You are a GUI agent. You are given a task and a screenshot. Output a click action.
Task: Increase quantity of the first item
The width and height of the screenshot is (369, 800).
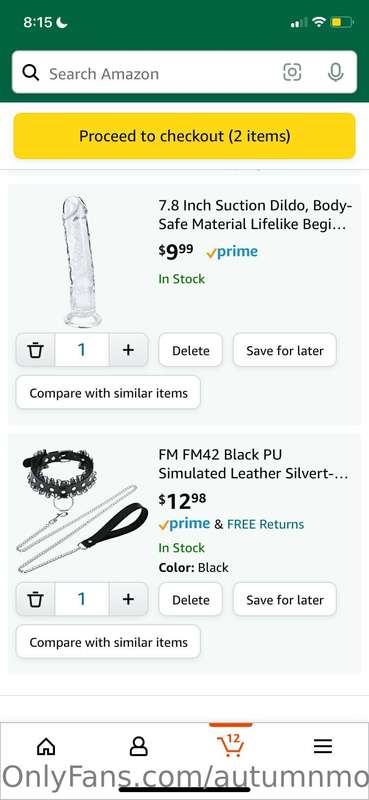[128, 350]
